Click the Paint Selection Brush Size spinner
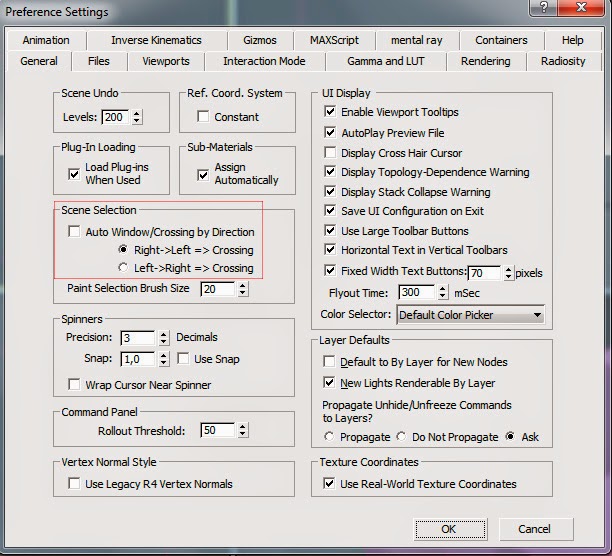The height and width of the screenshot is (556, 612). 243,289
